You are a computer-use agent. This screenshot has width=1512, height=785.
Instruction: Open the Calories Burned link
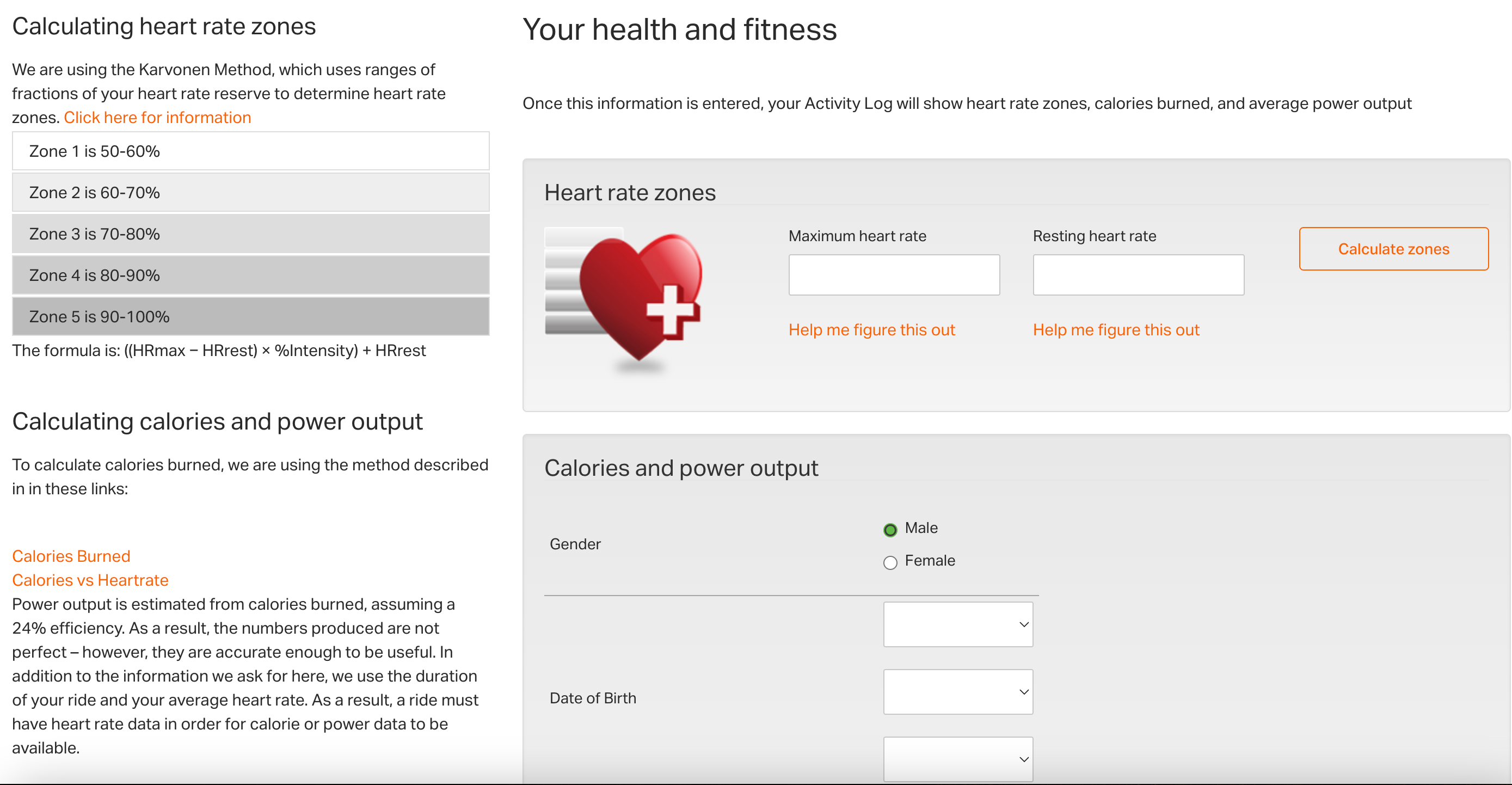coord(71,556)
